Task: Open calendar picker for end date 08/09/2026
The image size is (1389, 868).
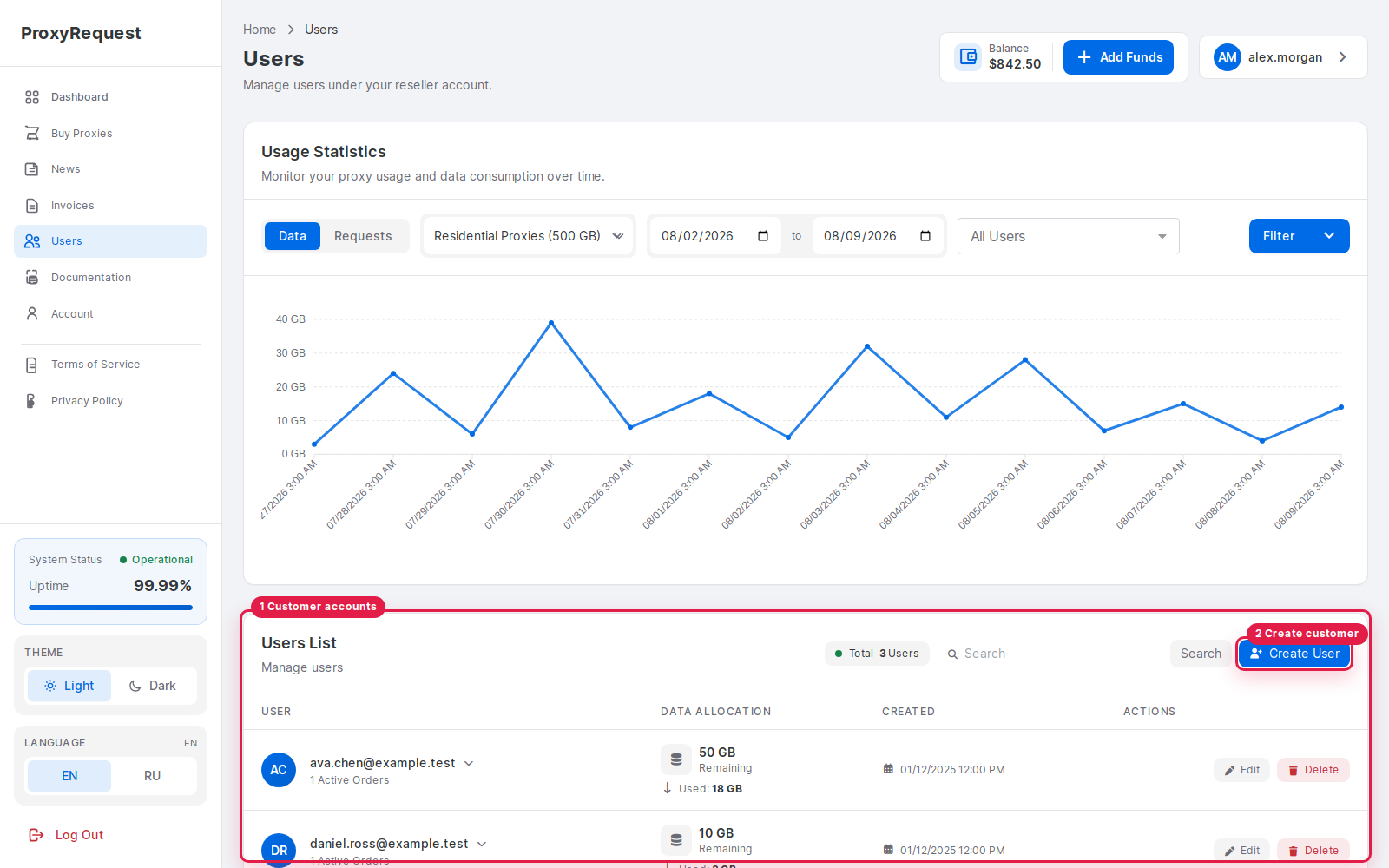Action: [x=925, y=236]
